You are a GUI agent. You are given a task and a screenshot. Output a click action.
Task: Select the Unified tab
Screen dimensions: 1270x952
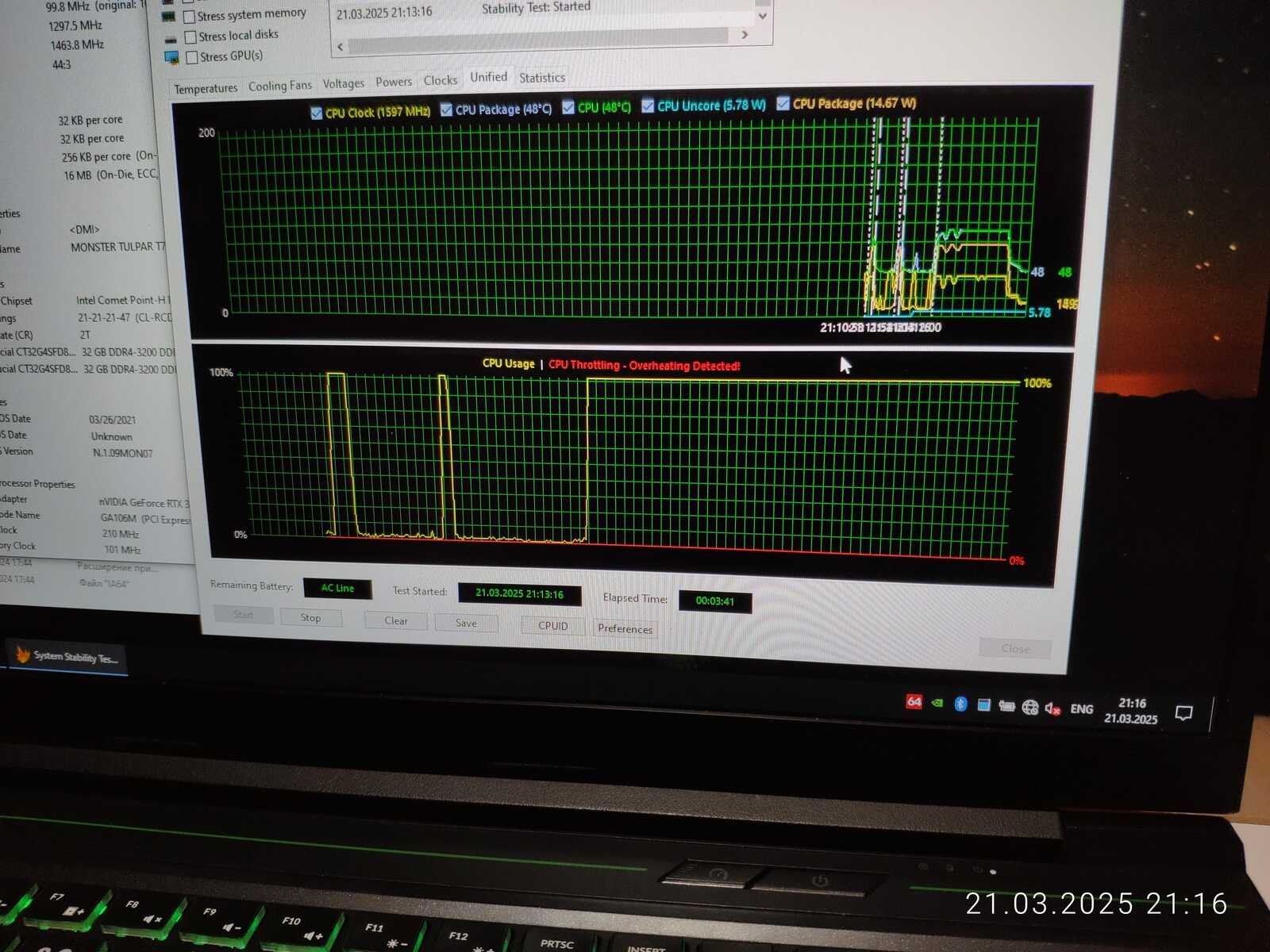[488, 77]
